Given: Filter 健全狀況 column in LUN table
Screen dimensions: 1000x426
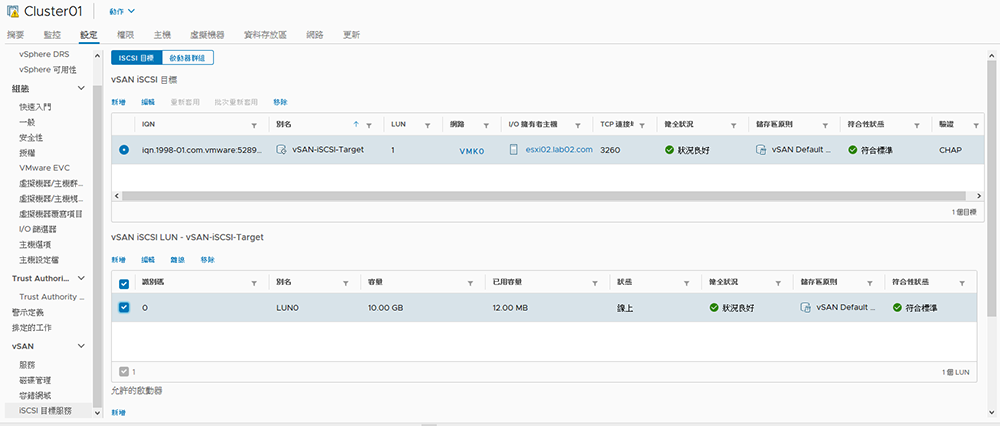Looking at the screenshot, I should click(778, 283).
